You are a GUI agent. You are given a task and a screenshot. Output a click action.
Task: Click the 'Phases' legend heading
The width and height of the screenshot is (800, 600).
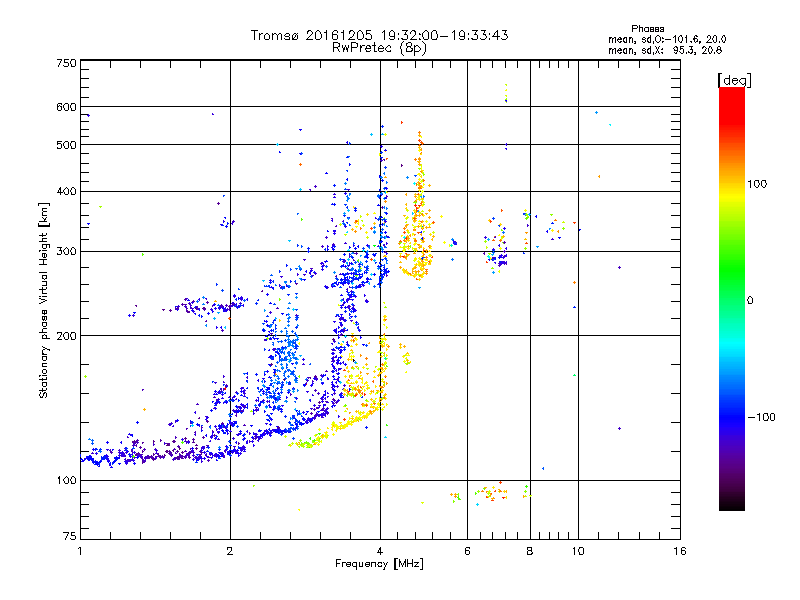647,29
